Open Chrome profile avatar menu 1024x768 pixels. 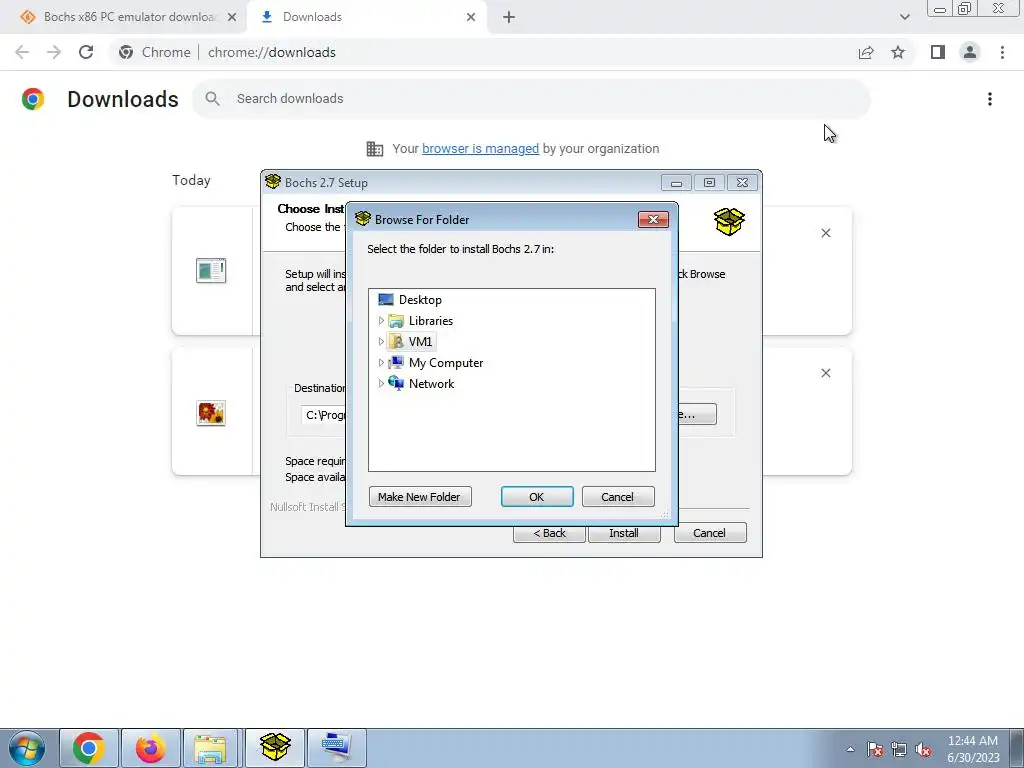point(970,52)
